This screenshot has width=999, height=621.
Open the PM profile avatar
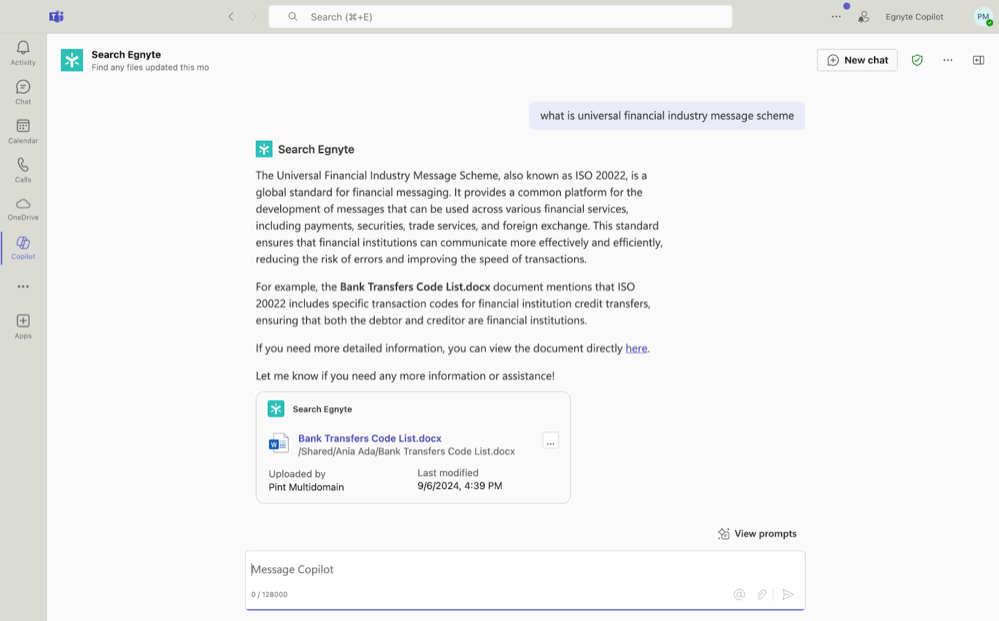983,17
